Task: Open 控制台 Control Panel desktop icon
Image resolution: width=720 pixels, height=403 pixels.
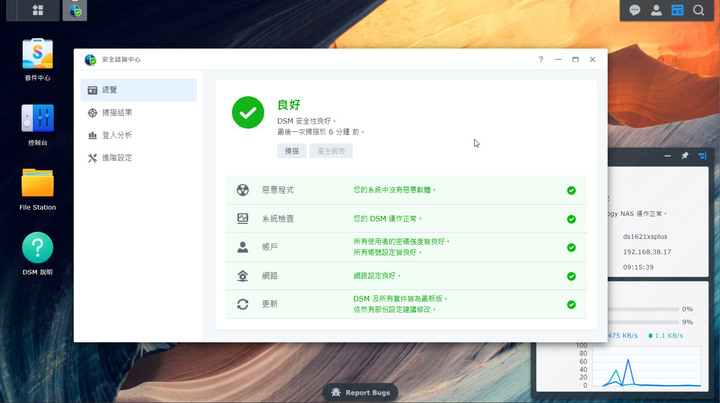Action: pyautogui.click(x=38, y=125)
